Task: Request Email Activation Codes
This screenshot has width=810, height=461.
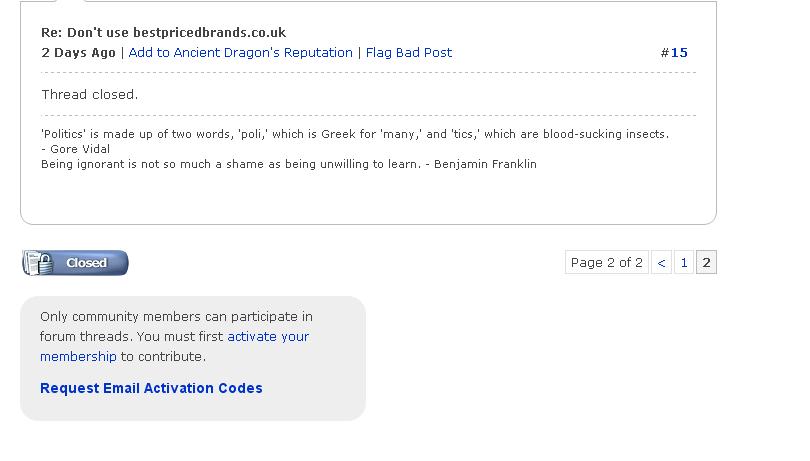Action: pos(151,388)
